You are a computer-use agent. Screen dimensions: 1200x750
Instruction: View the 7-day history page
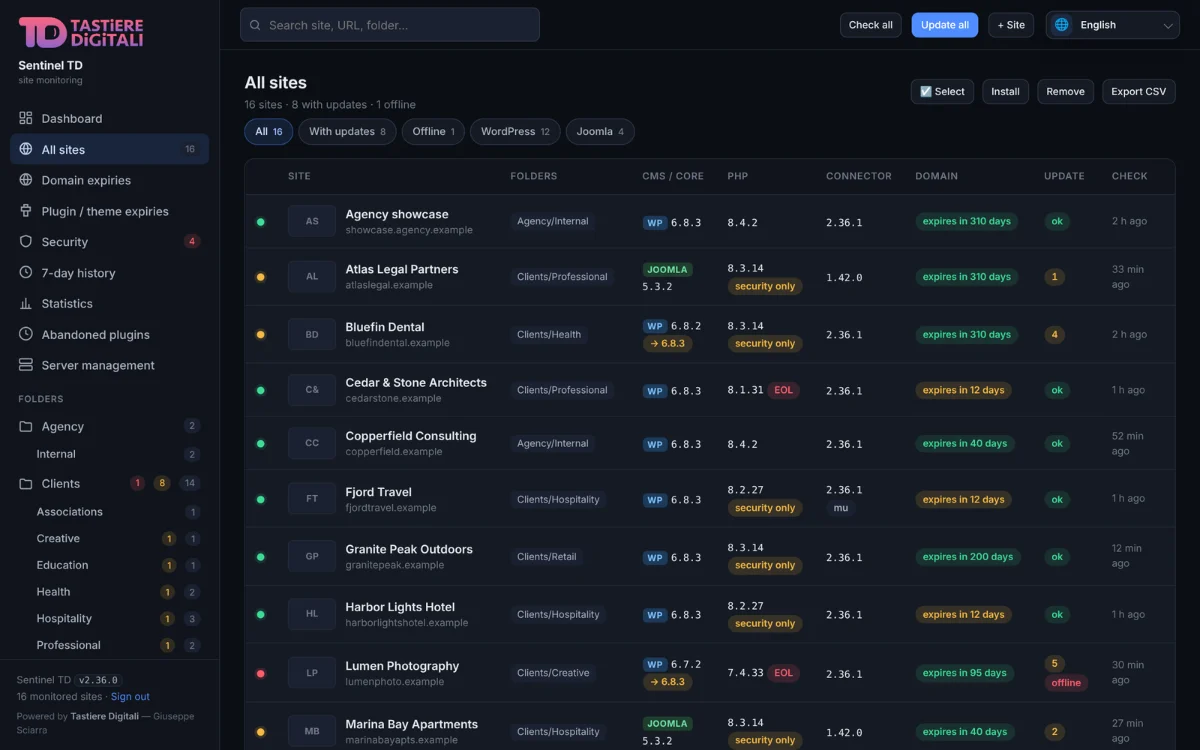[x=109, y=273]
